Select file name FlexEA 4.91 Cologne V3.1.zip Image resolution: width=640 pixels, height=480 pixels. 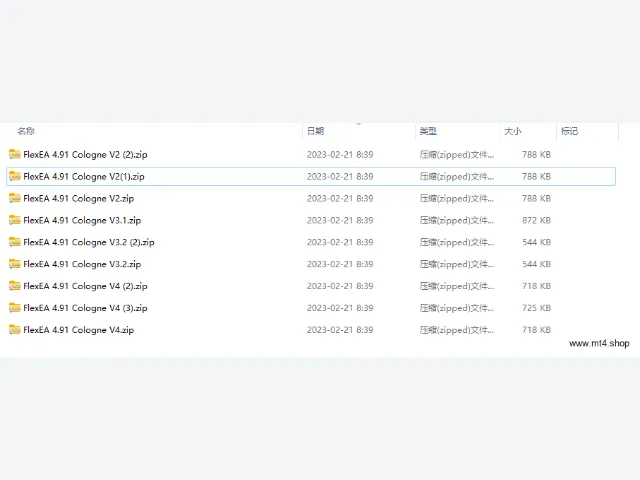tap(82, 220)
